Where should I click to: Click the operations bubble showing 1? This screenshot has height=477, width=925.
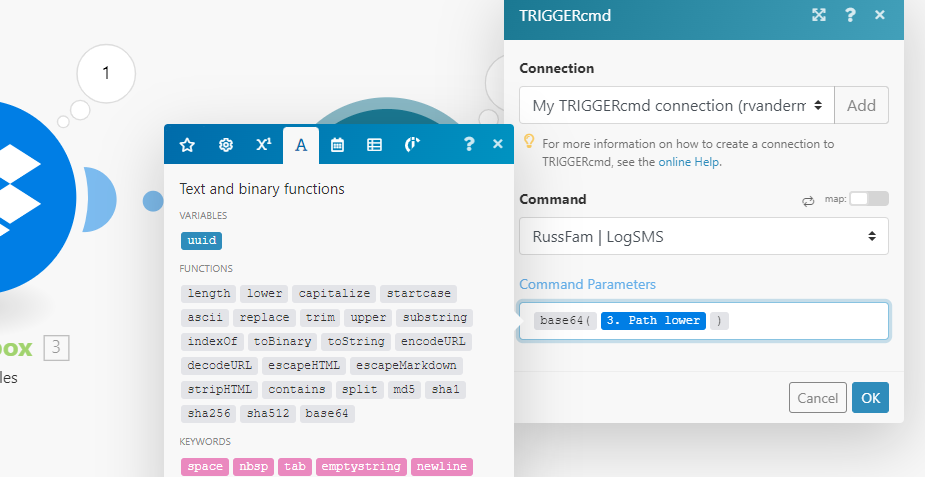[x=106, y=73]
